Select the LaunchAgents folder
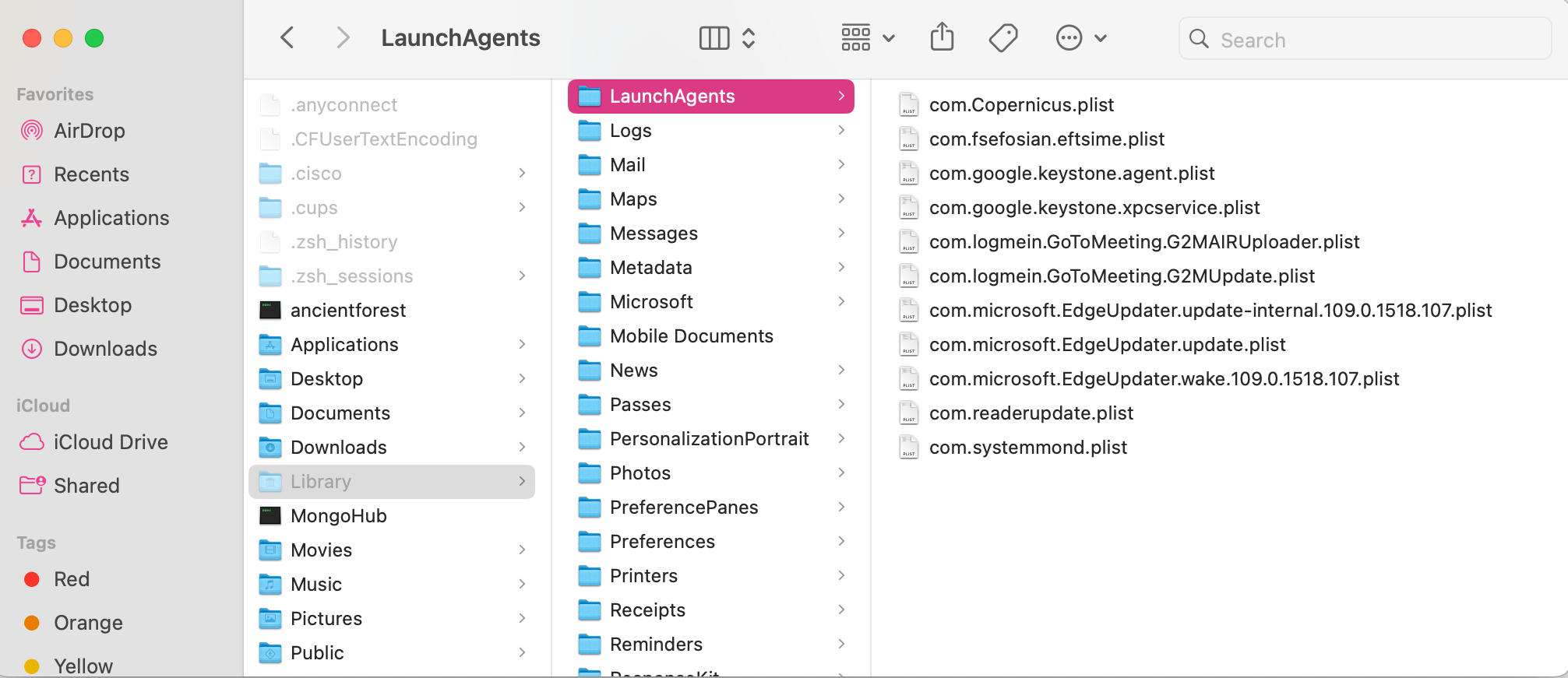The width and height of the screenshot is (1568, 678). point(711,97)
